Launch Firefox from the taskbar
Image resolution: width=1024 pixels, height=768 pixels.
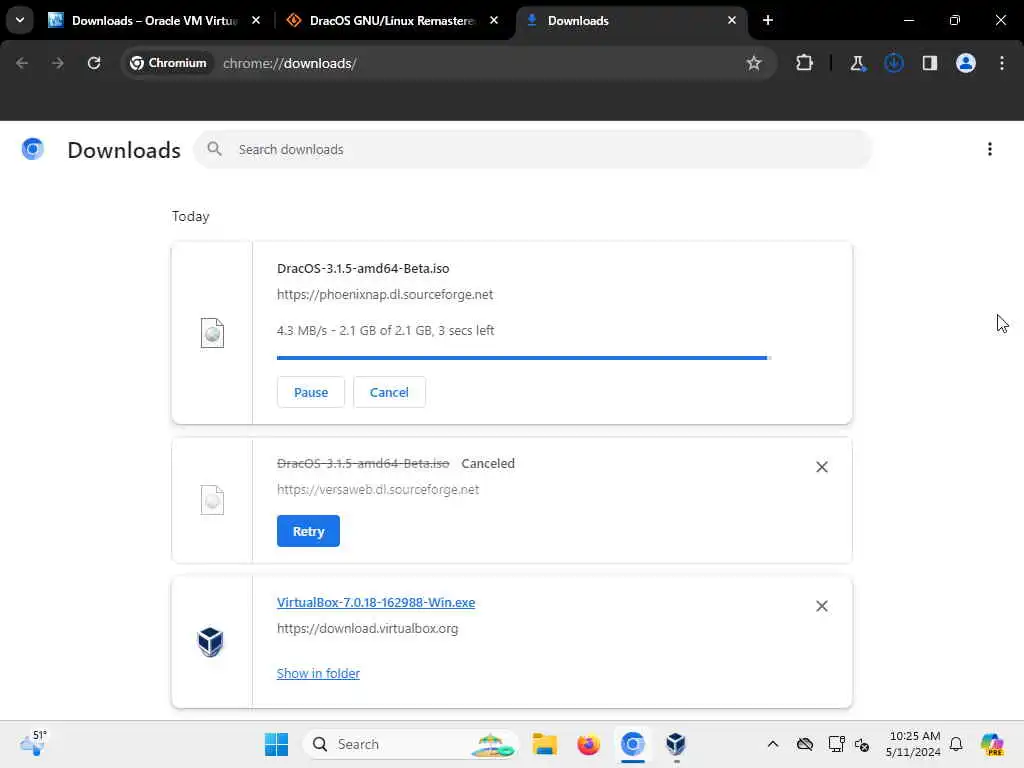pyautogui.click(x=588, y=744)
